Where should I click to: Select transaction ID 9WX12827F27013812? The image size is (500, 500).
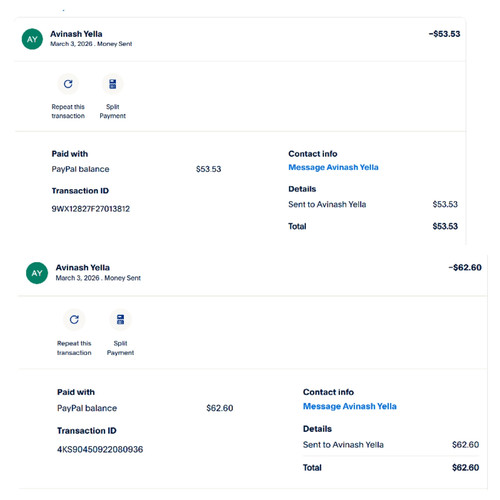[91, 209]
